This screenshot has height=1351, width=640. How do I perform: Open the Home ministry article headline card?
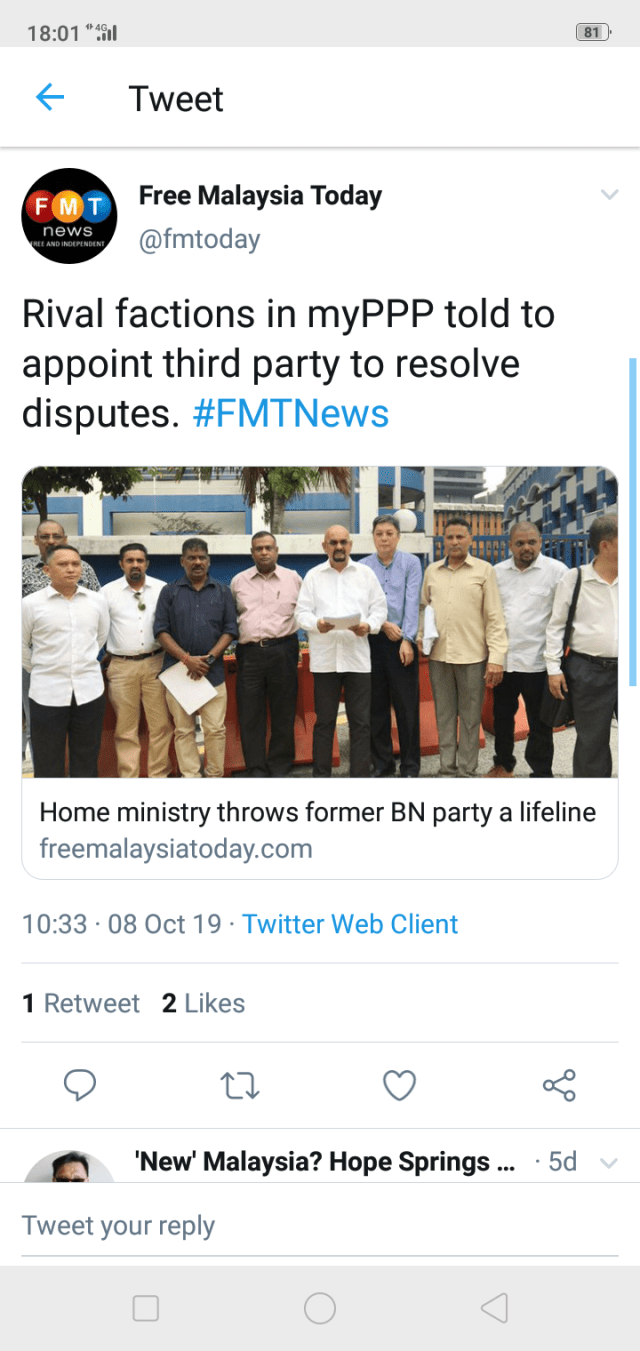(x=320, y=829)
